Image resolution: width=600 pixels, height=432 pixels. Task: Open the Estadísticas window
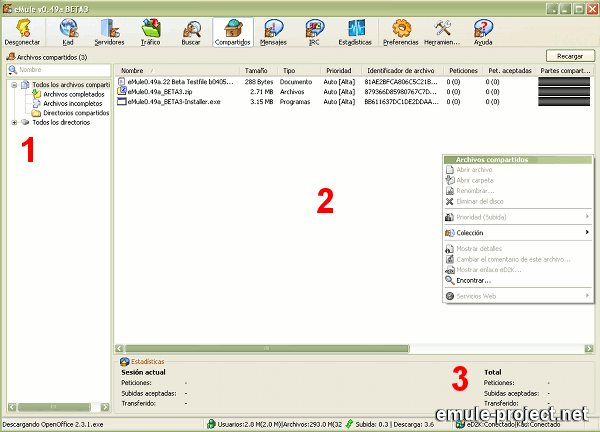coord(355,32)
